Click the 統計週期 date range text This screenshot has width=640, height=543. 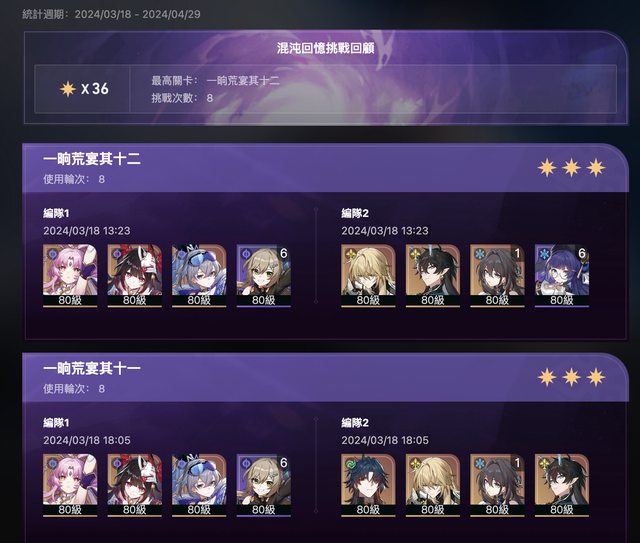click(x=111, y=14)
